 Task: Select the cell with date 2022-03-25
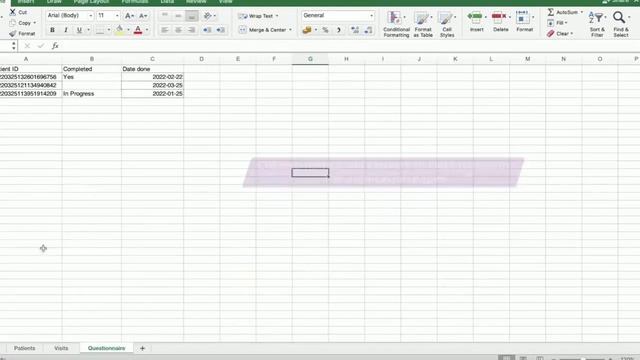(152, 85)
